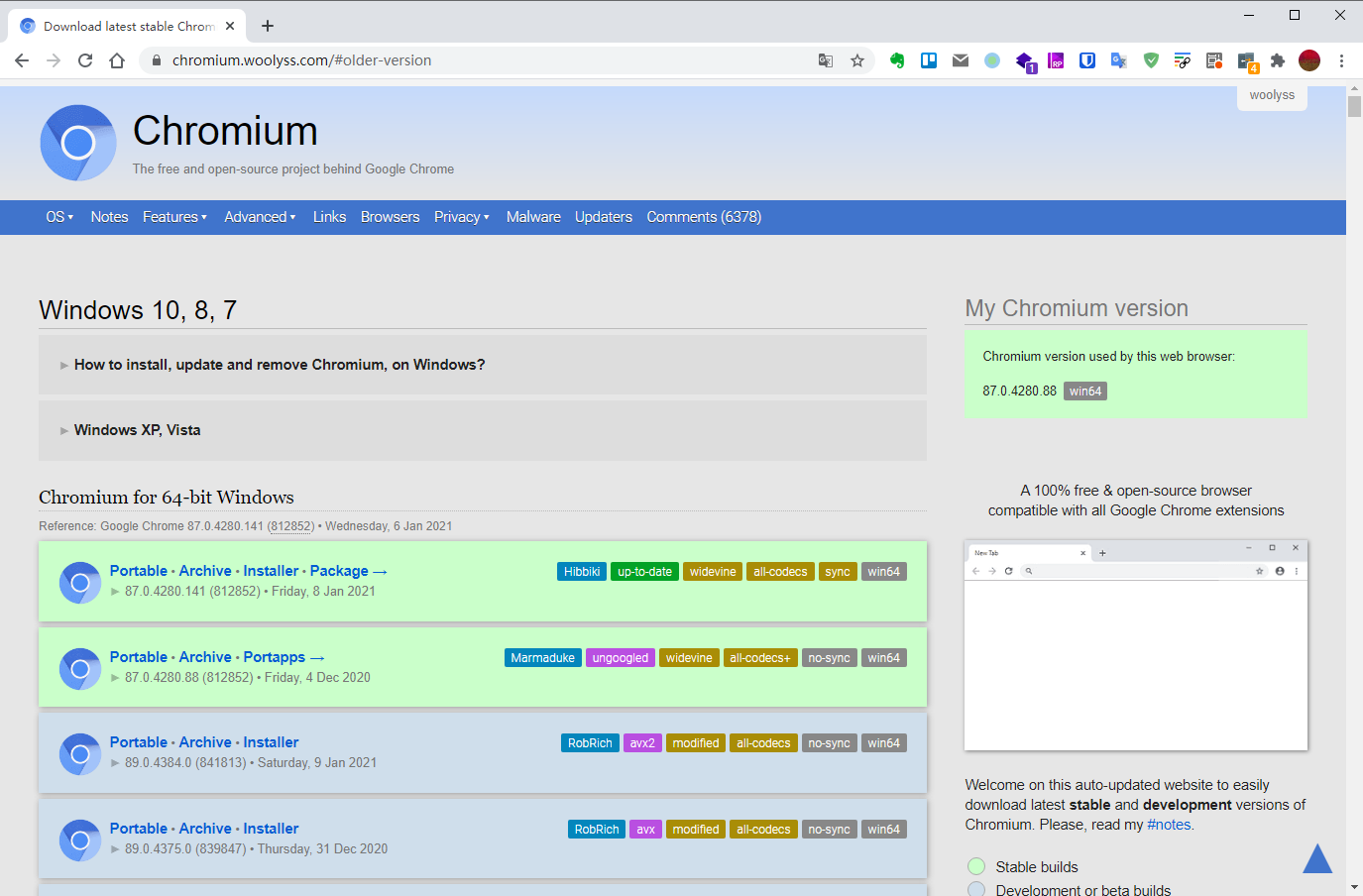Reload the current page

pos(85,60)
